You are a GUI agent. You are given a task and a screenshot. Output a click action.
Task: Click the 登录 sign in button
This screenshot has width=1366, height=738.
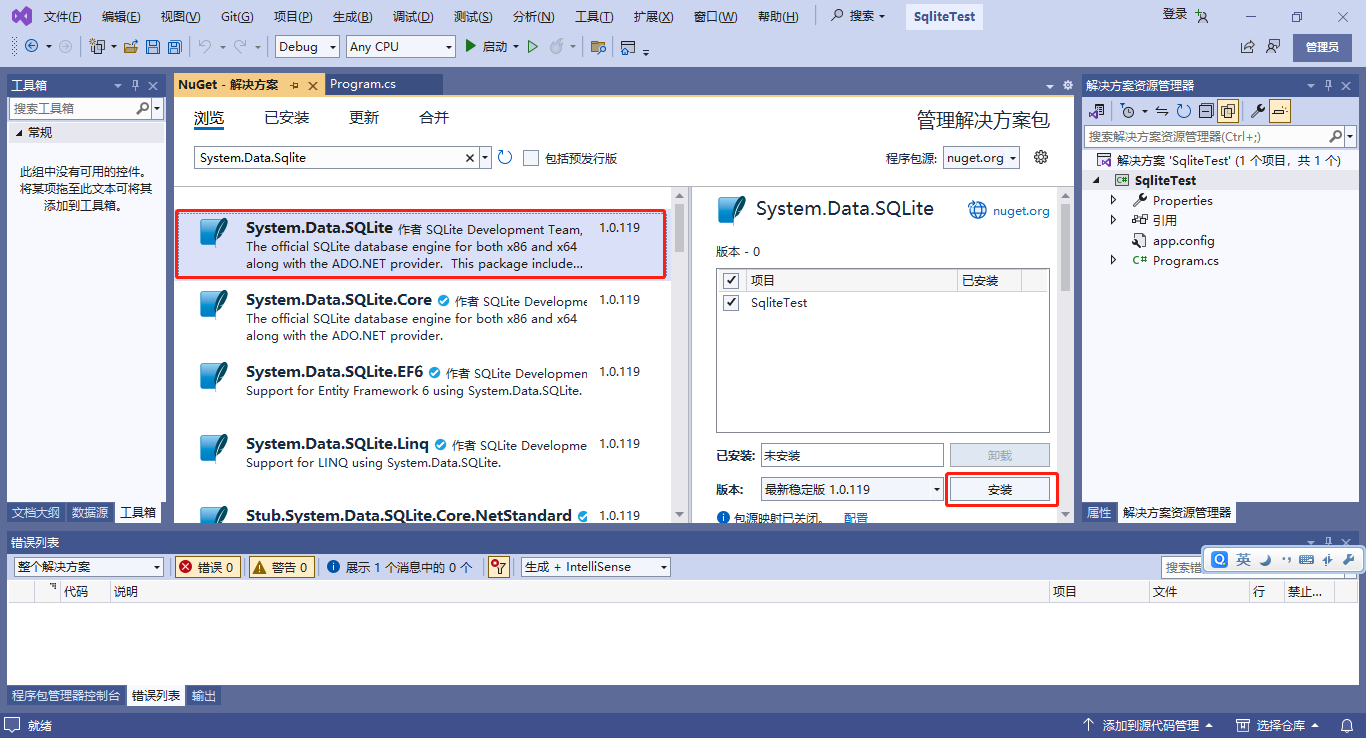tap(1175, 14)
